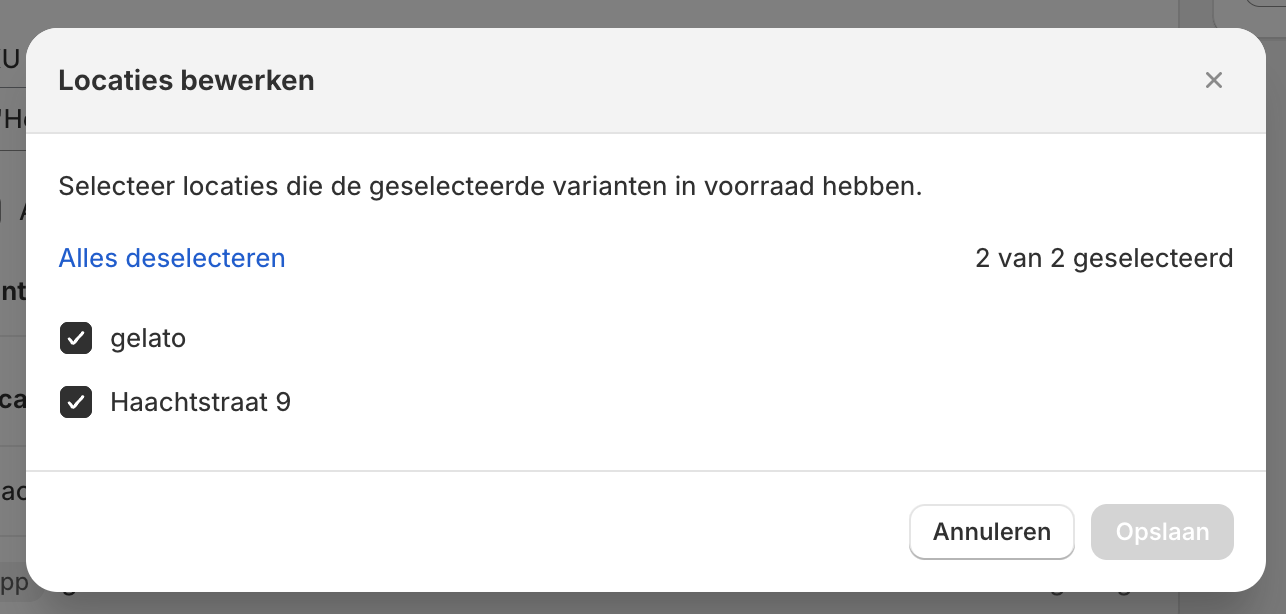Click the word 'geselecteerd' in the counter
The image size is (1286, 614).
(x=1156, y=258)
